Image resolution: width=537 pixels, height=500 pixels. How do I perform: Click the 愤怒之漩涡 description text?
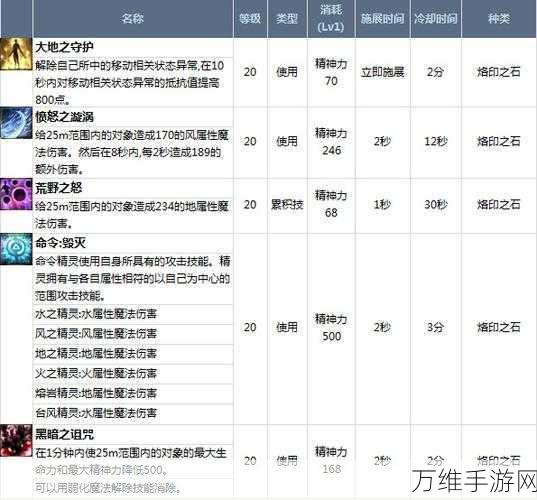click(x=132, y=152)
